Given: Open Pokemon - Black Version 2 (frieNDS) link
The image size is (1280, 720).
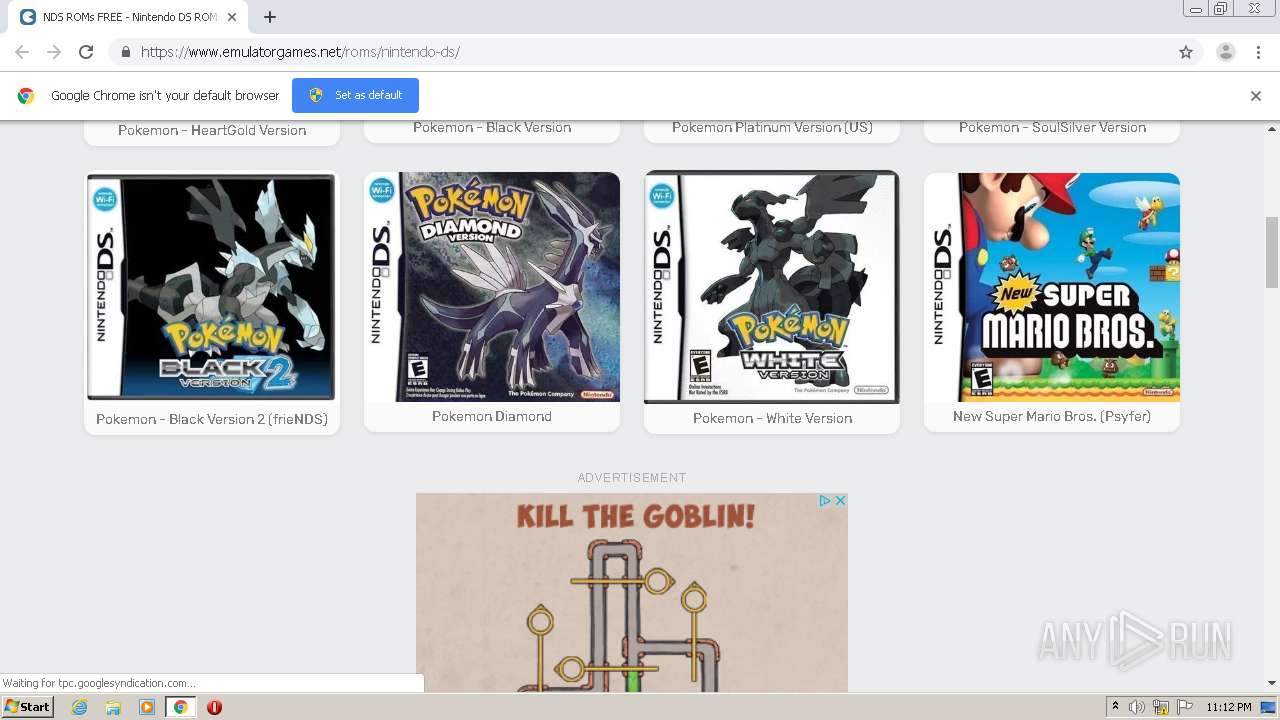Looking at the screenshot, I should (212, 419).
